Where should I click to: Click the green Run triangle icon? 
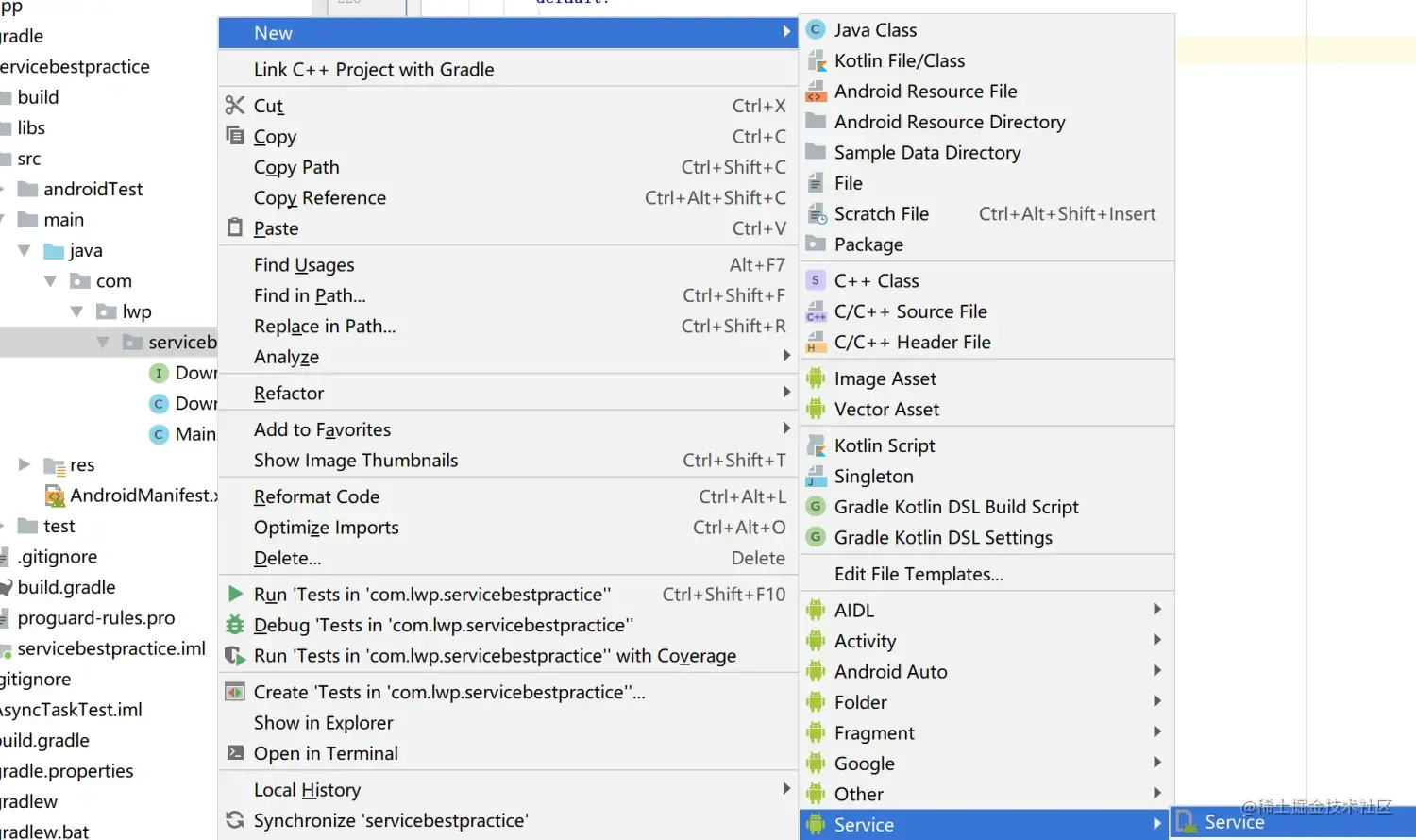pyautogui.click(x=235, y=594)
